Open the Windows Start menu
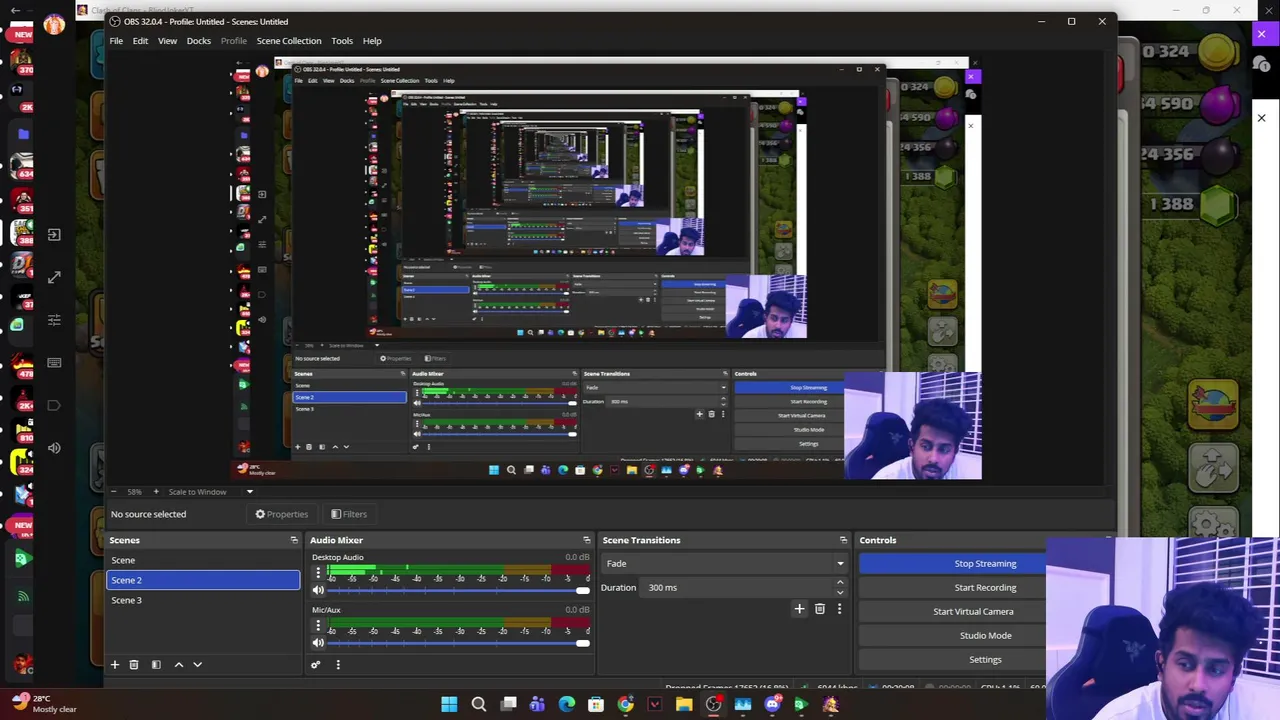This screenshot has height=720, width=1280. (x=449, y=705)
